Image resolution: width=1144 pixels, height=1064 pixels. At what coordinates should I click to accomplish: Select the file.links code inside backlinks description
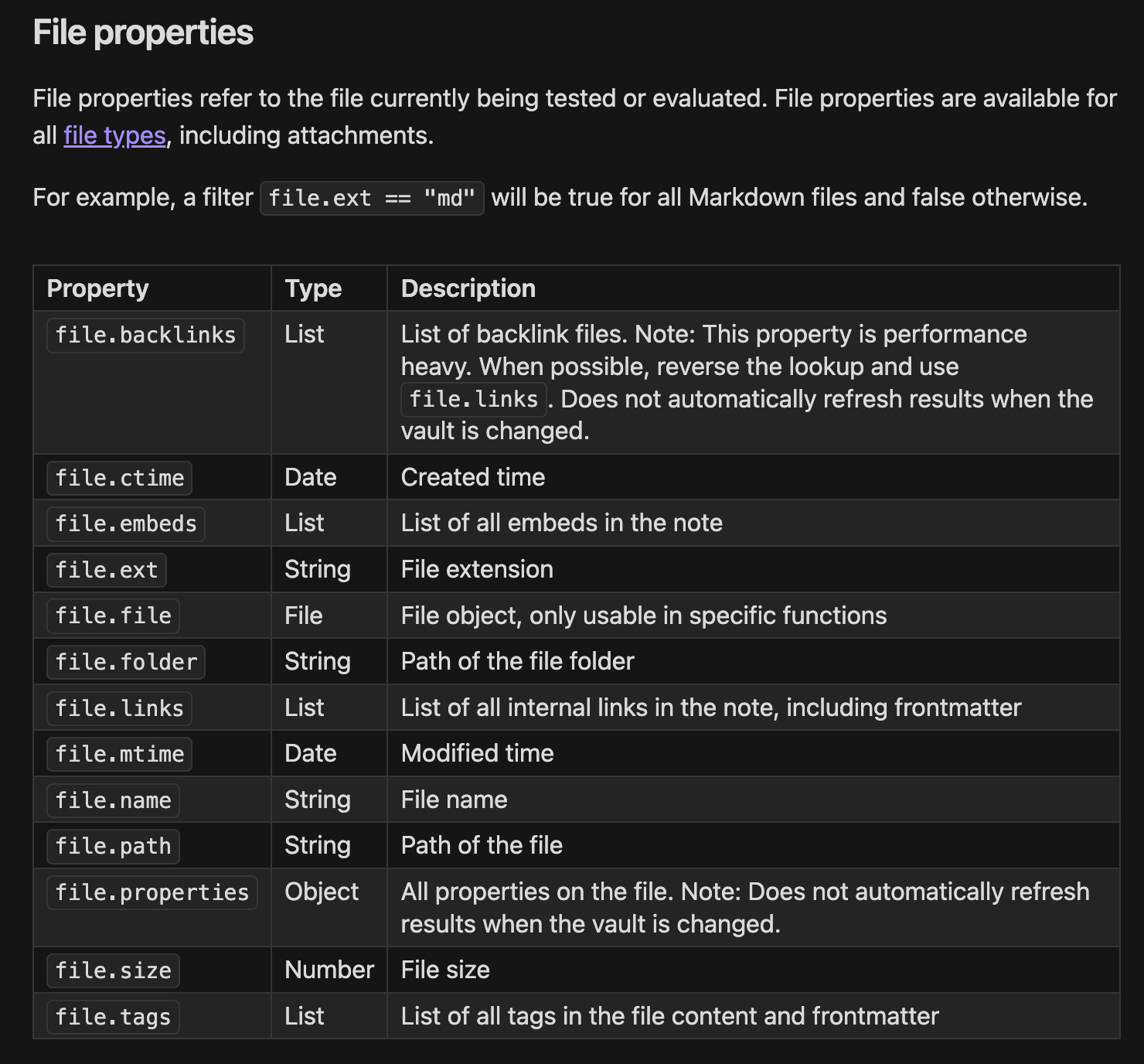pos(473,400)
